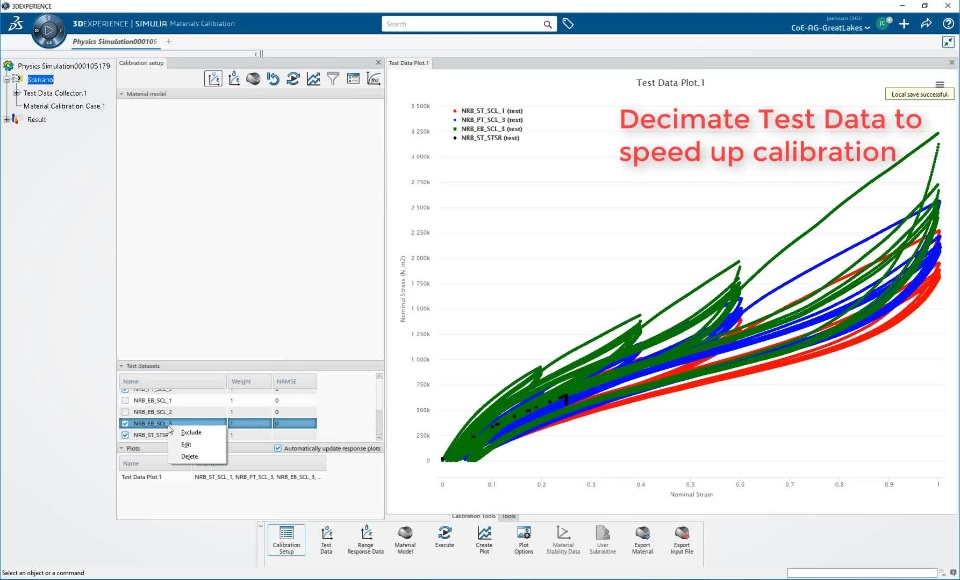Click the Execute icon in Calibration setup toolbar
This screenshot has height=580, width=960.
[293, 78]
